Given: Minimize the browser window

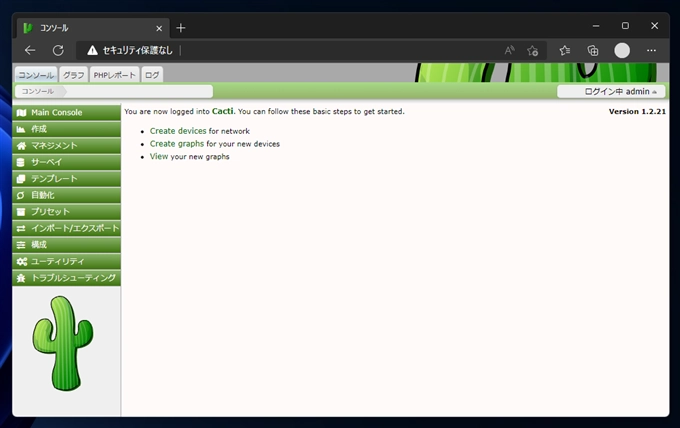Looking at the screenshot, I should (596, 26).
